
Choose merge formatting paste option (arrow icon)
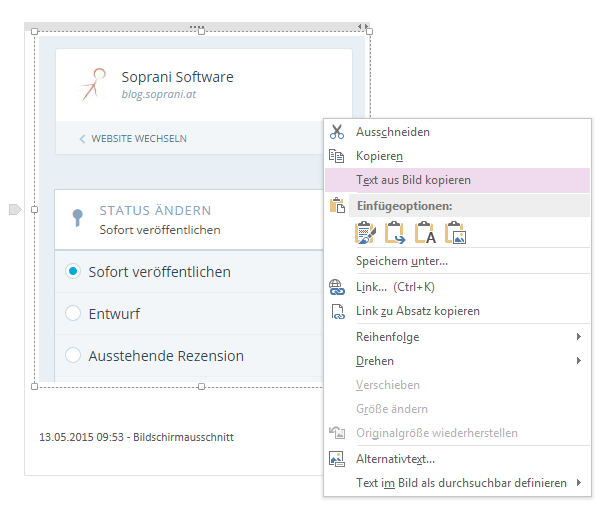395,234
